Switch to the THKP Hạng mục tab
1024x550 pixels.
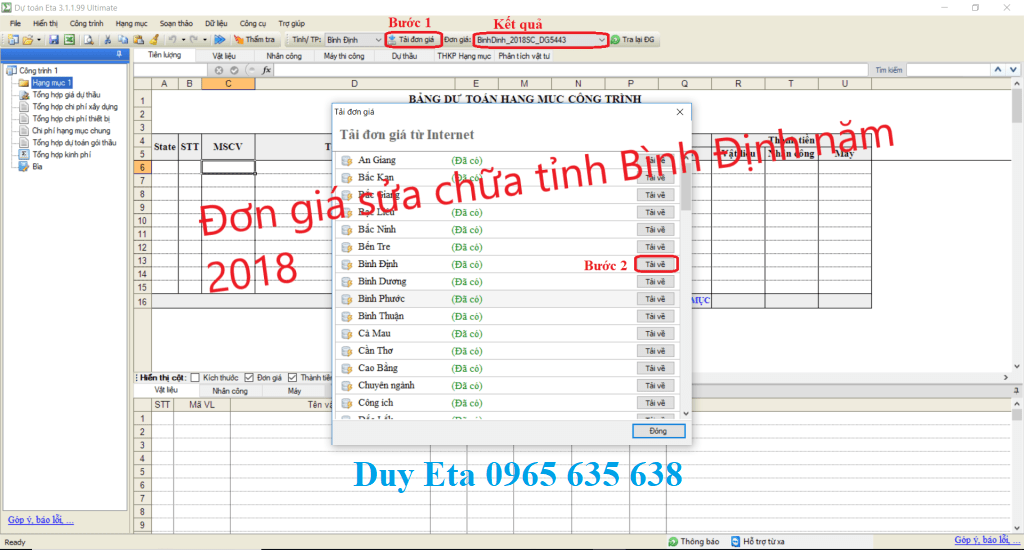tap(464, 56)
